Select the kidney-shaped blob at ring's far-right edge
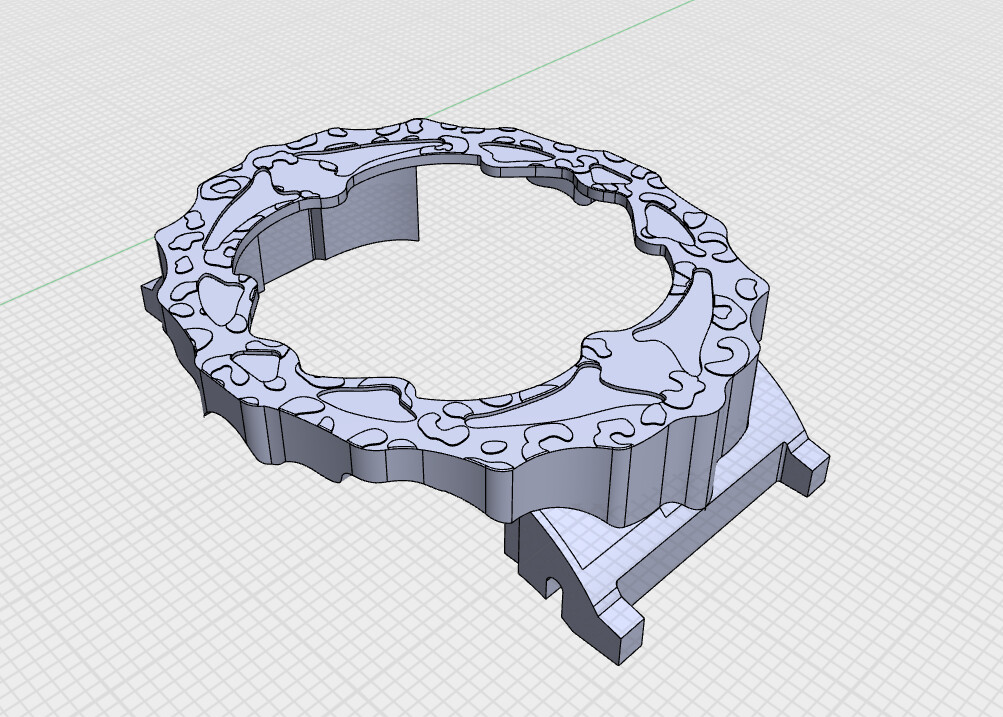The height and width of the screenshot is (717, 1003). 750,290
